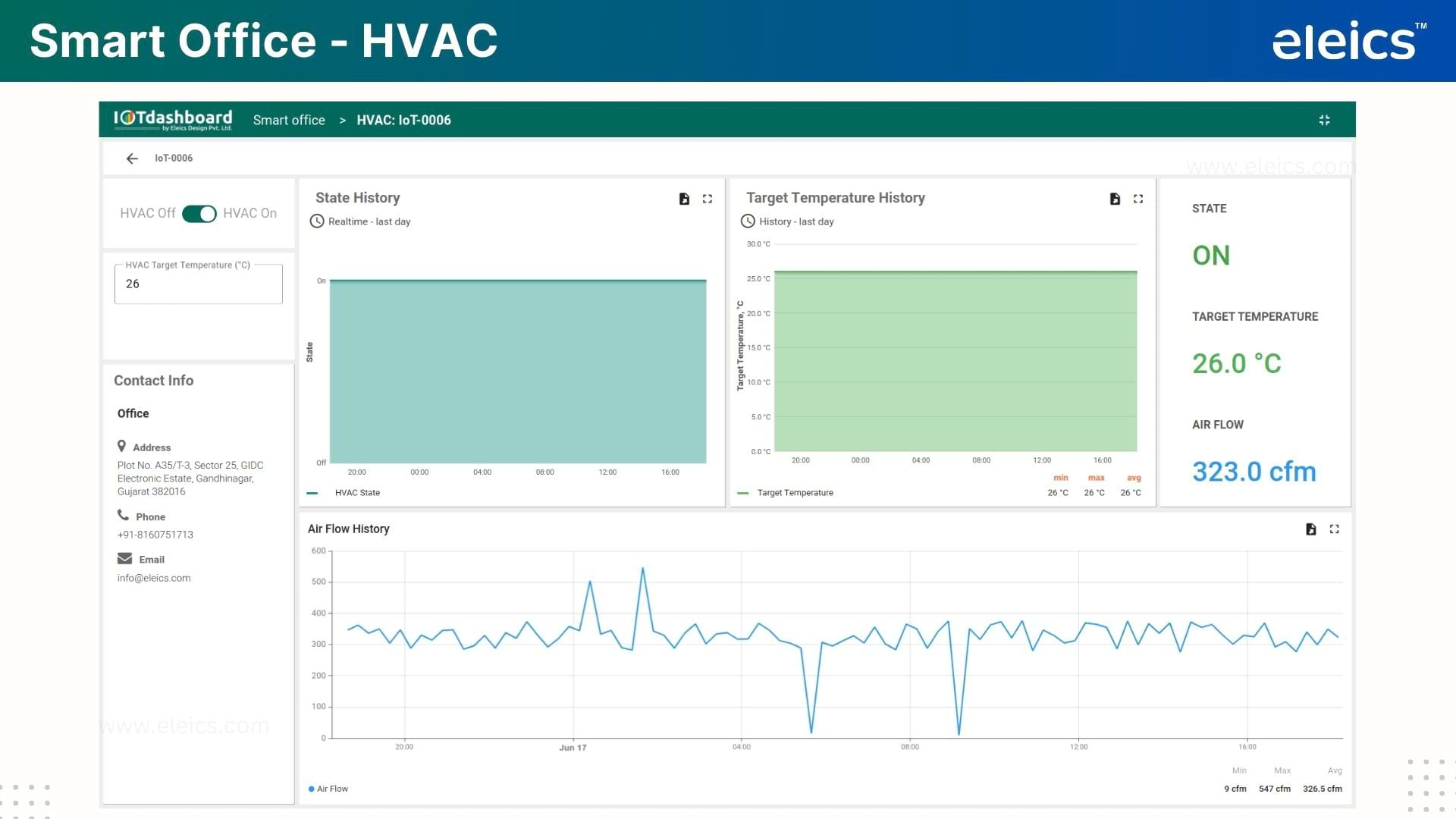Click the Smart office breadcrumb link
This screenshot has height=819, width=1456.
click(x=289, y=119)
